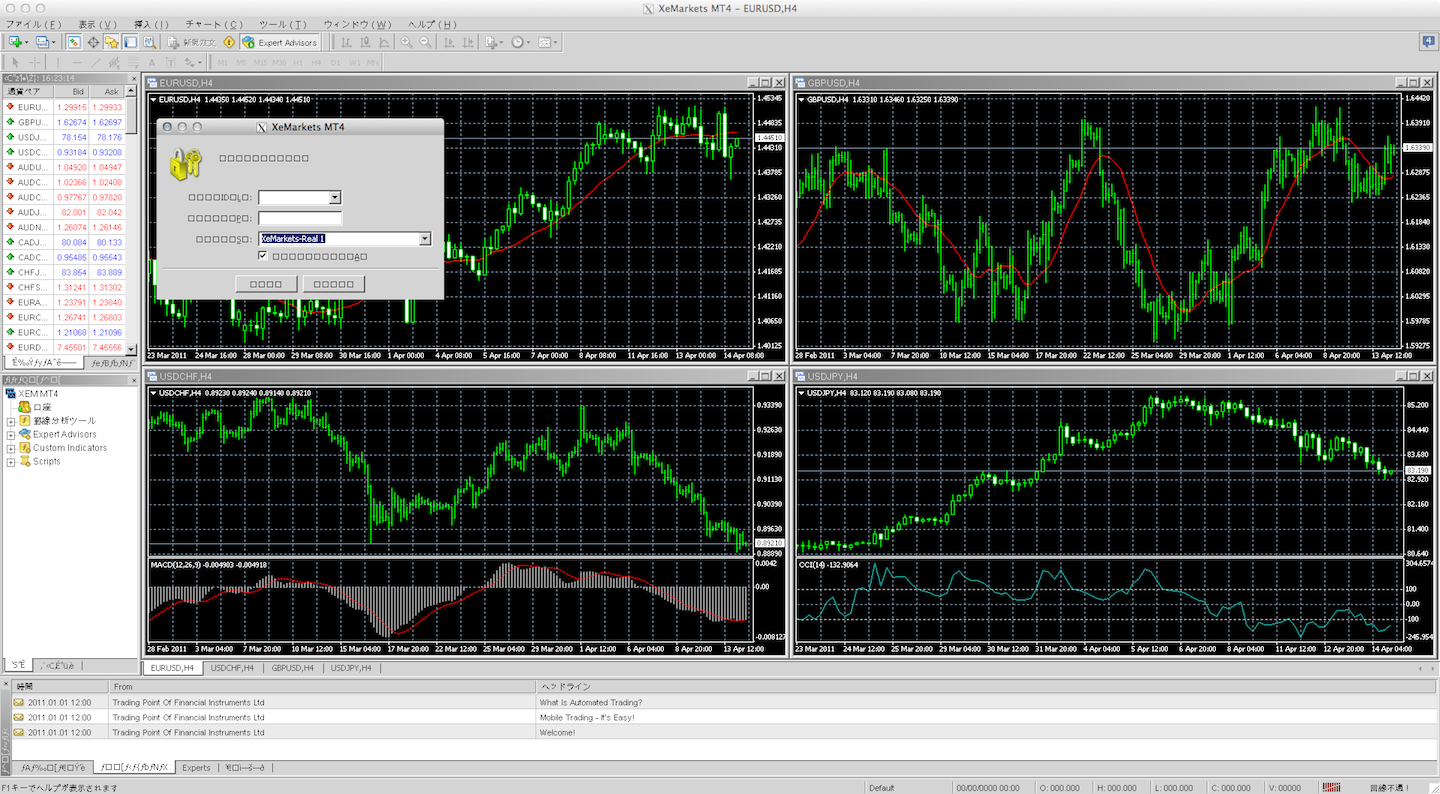Select the GBPU... row in Market Watch
The width and height of the screenshot is (1440, 794).
click(63, 122)
